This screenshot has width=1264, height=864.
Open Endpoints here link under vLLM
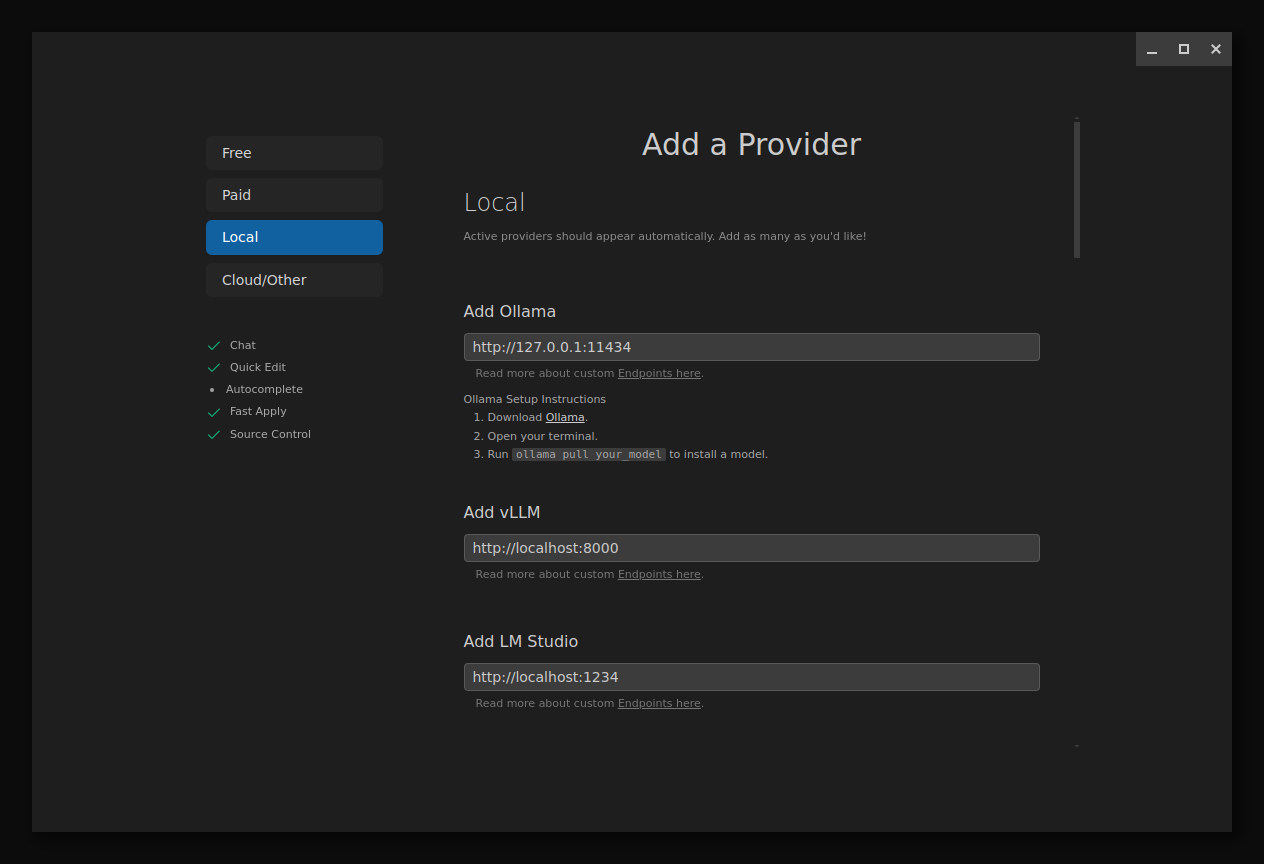(659, 574)
